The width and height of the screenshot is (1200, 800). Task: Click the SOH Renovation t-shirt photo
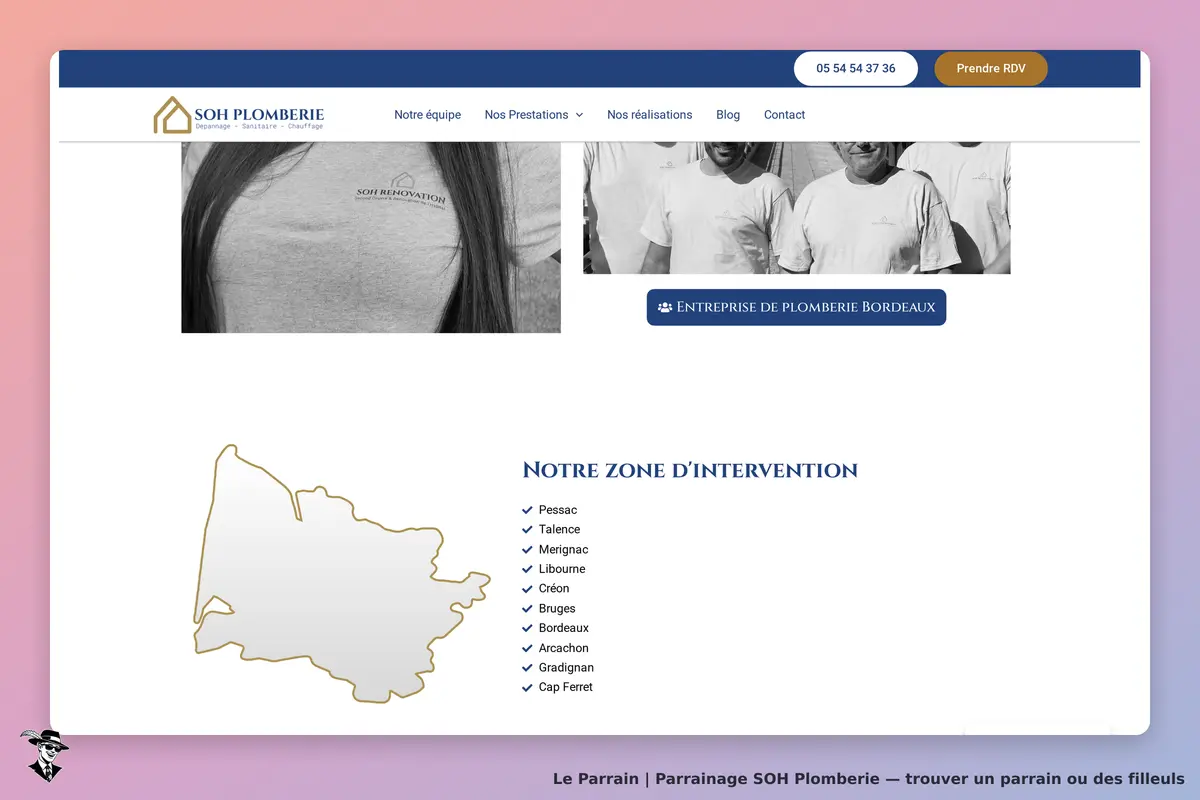pos(371,237)
